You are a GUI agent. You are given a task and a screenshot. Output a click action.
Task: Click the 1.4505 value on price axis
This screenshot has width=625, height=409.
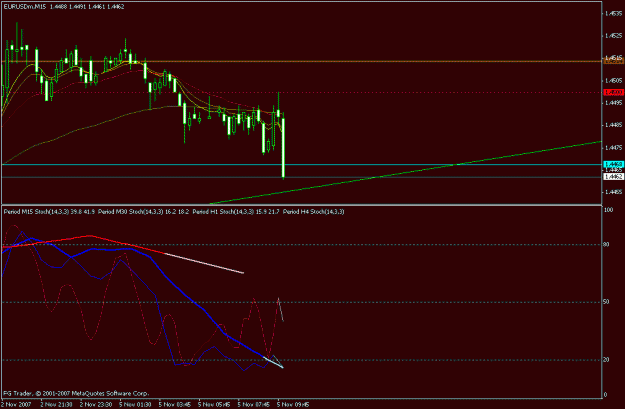click(x=613, y=81)
